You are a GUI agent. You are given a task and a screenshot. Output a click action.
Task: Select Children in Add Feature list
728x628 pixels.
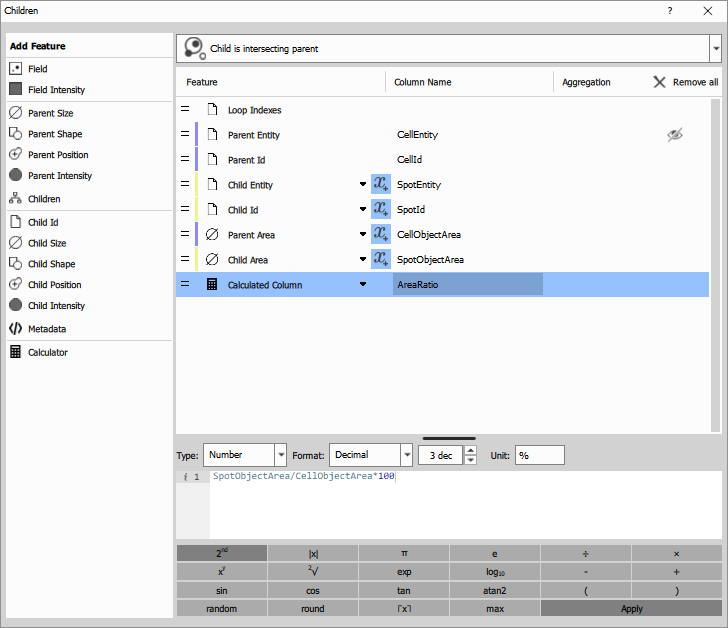point(44,199)
